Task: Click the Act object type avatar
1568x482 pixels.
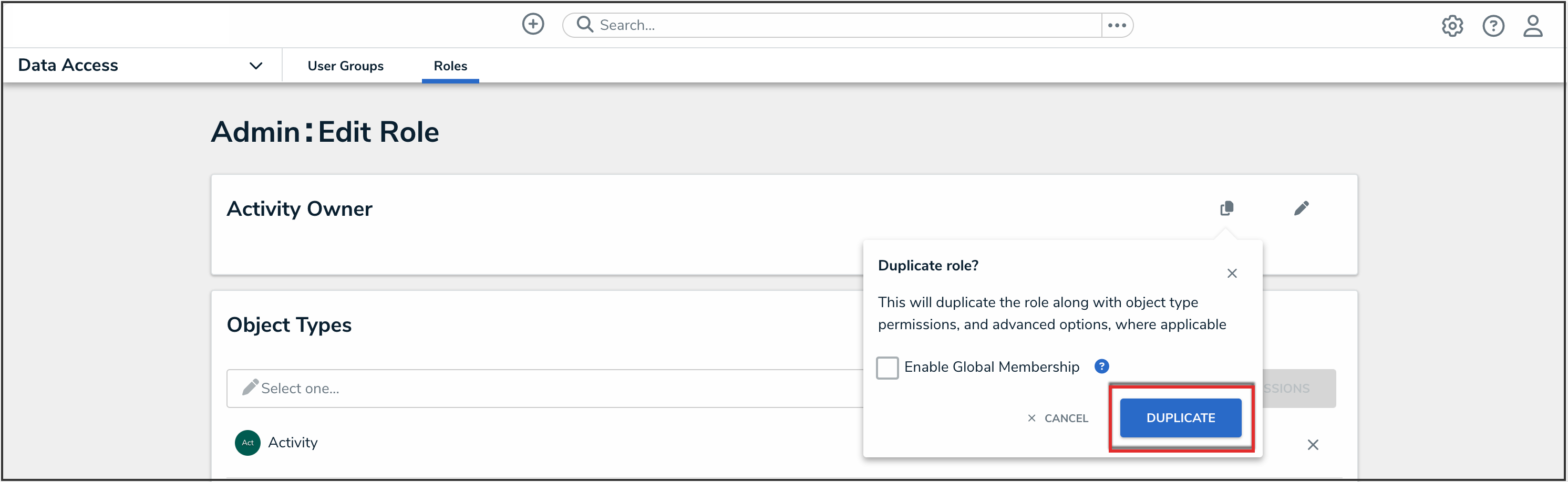Action: point(247,443)
